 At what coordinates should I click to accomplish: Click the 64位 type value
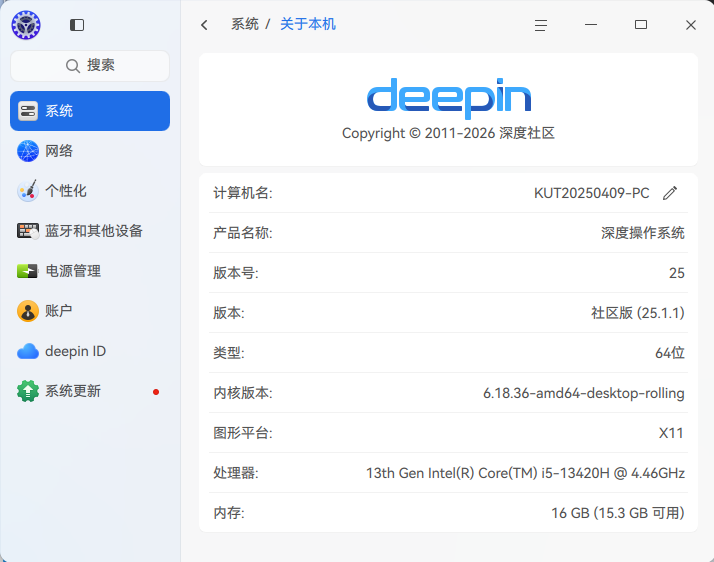[670, 353]
